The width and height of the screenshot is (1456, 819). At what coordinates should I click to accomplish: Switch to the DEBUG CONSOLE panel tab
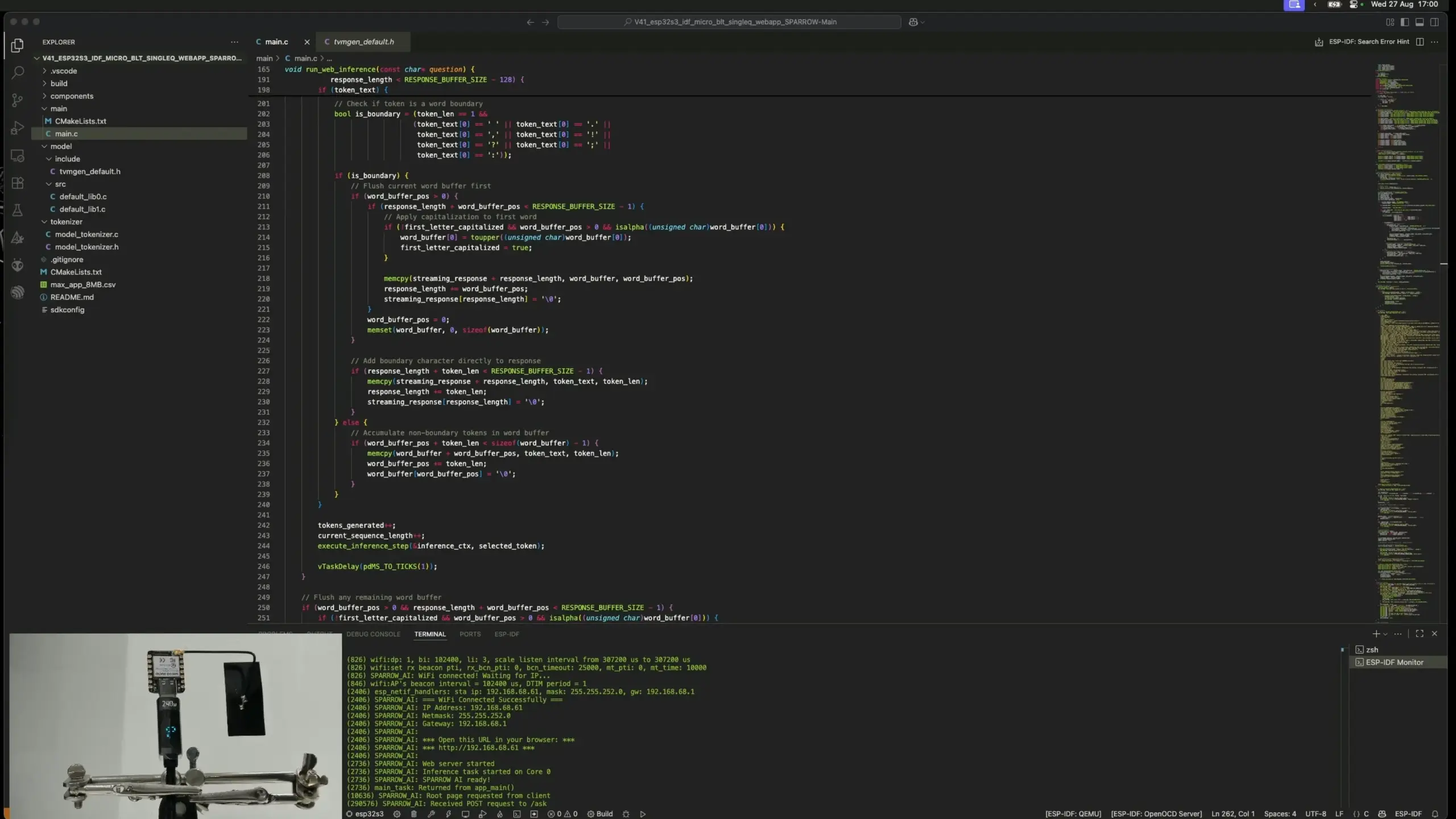click(373, 634)
